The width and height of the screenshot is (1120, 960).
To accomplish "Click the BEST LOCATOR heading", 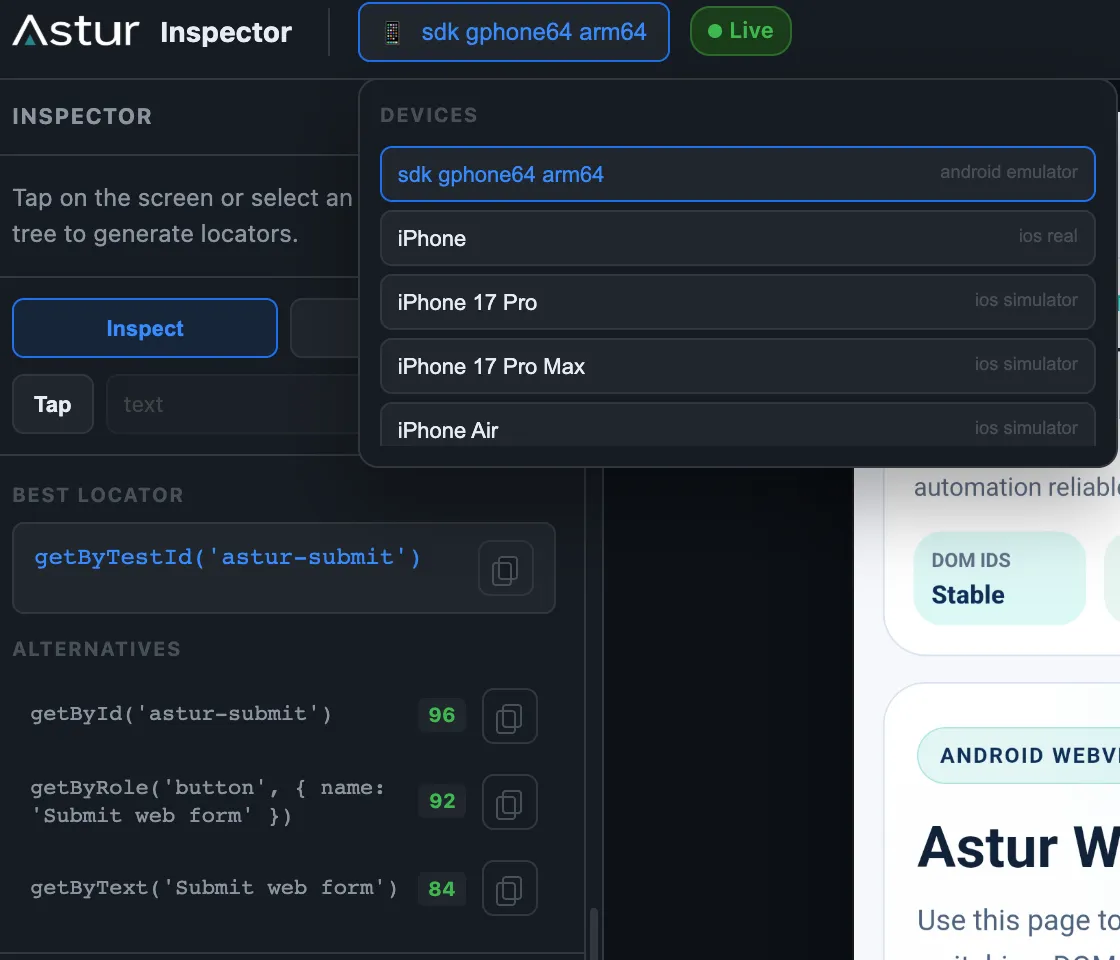I will coord(98,495).
